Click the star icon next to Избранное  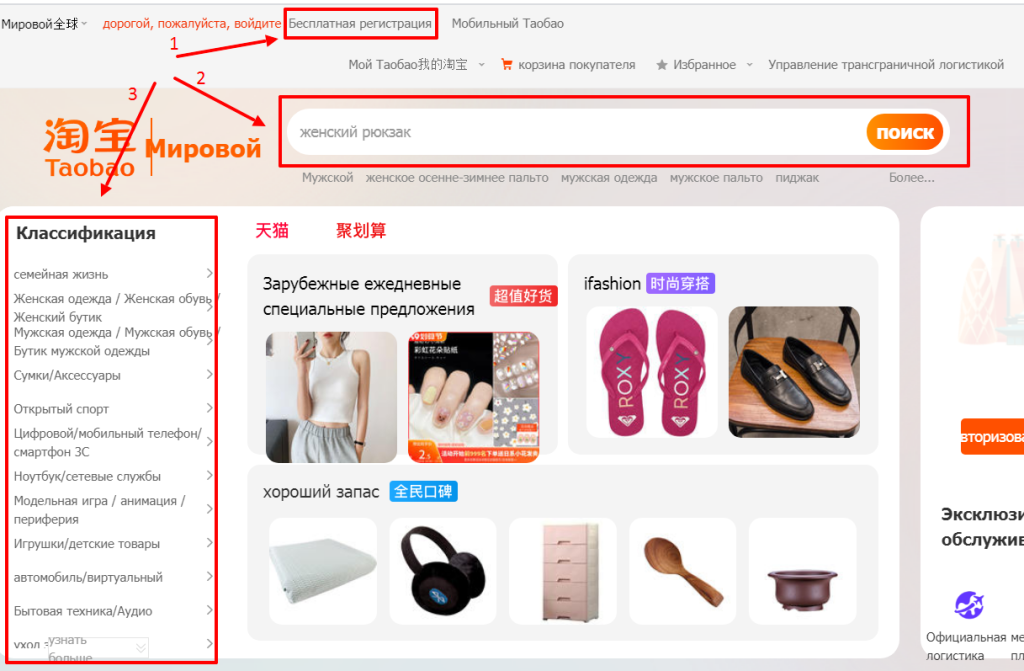point(662,65)
